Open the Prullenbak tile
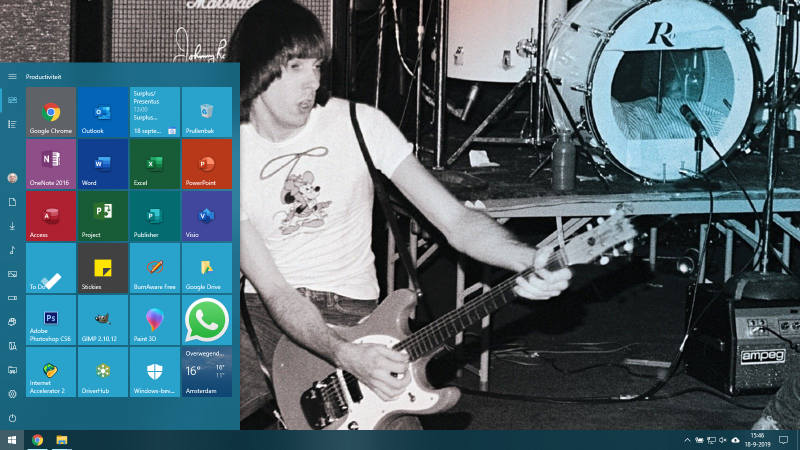 [207, 112]
